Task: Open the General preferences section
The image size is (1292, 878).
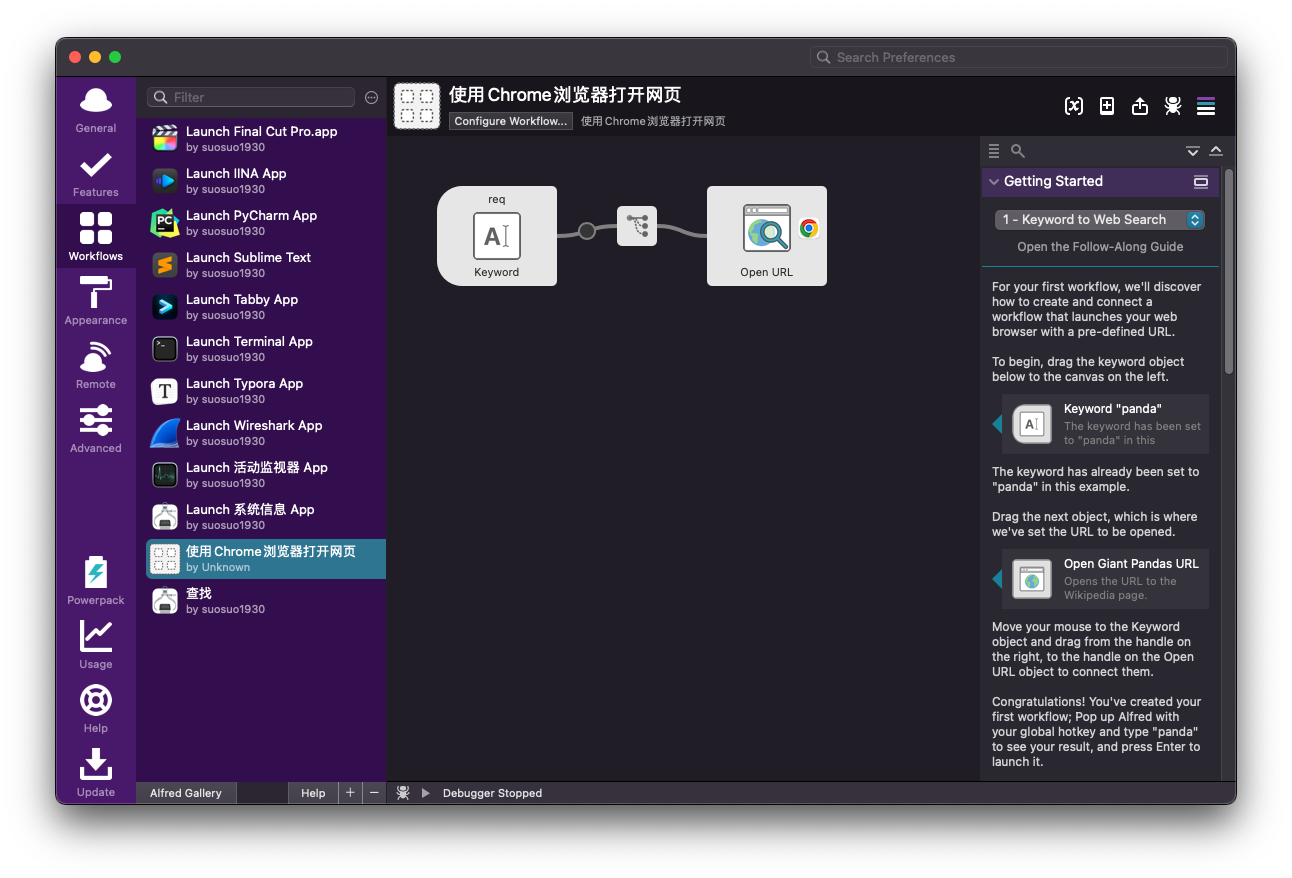Action: coord(96,110)
